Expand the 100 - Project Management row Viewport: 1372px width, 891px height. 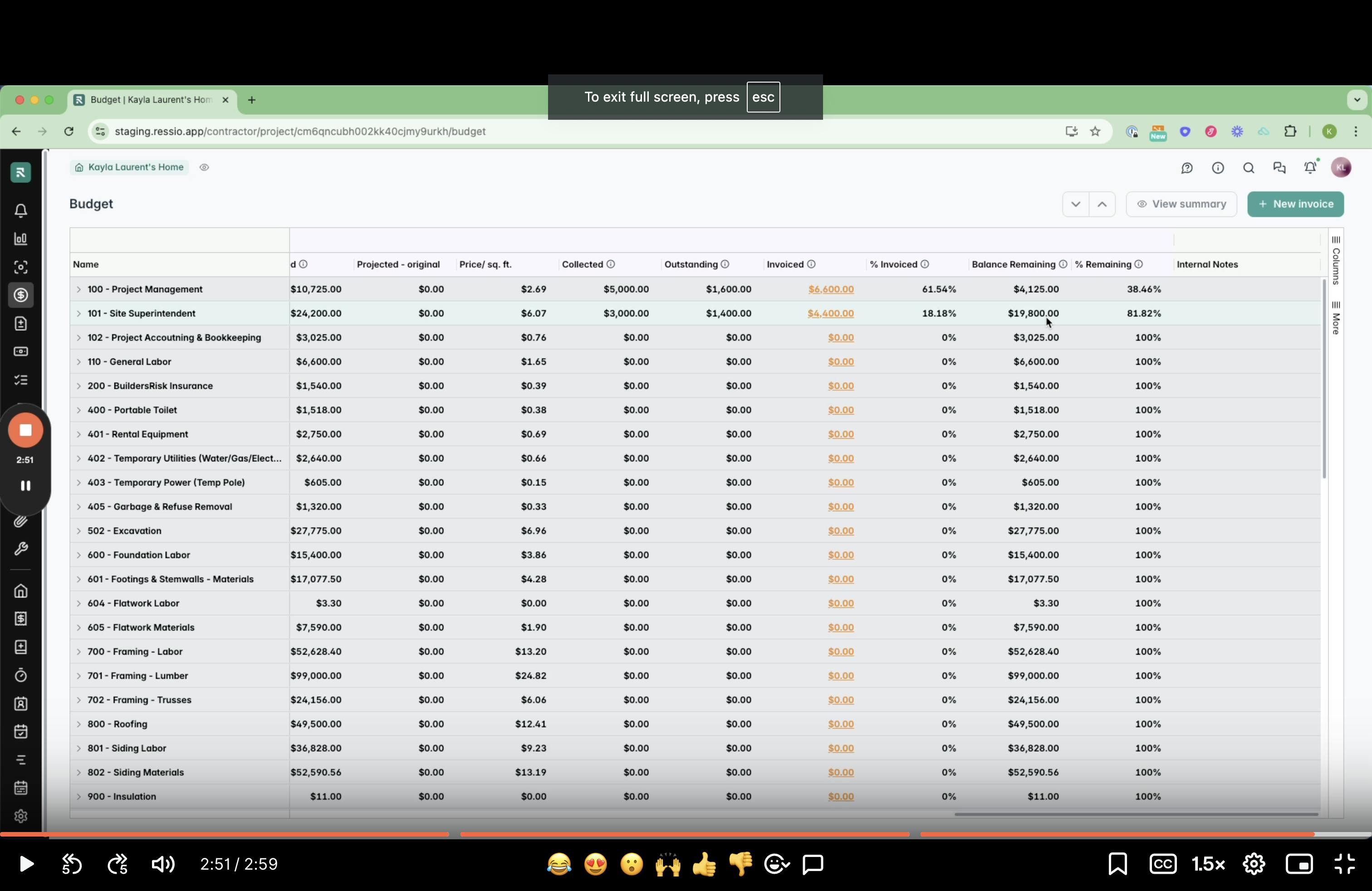79,289
